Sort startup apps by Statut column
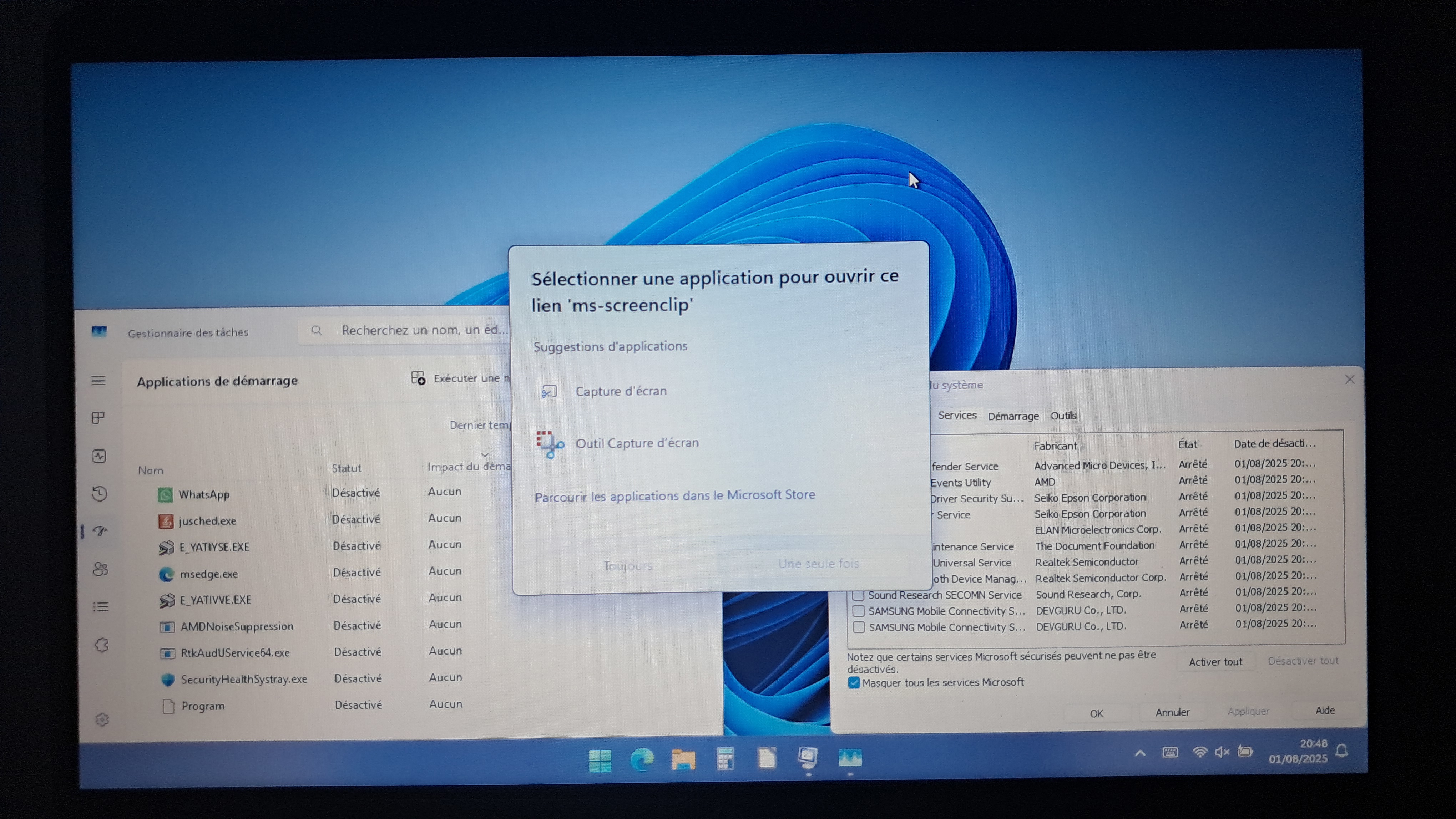This screenshot has width=1456, height=819. pyautogui.click(x=346, y=468)
